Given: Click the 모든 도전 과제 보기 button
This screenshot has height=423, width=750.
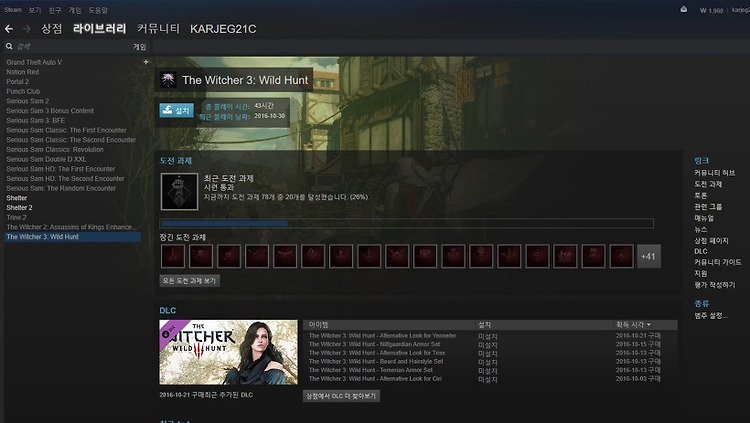Looking at the screenshot, I should tap(189, 281).
